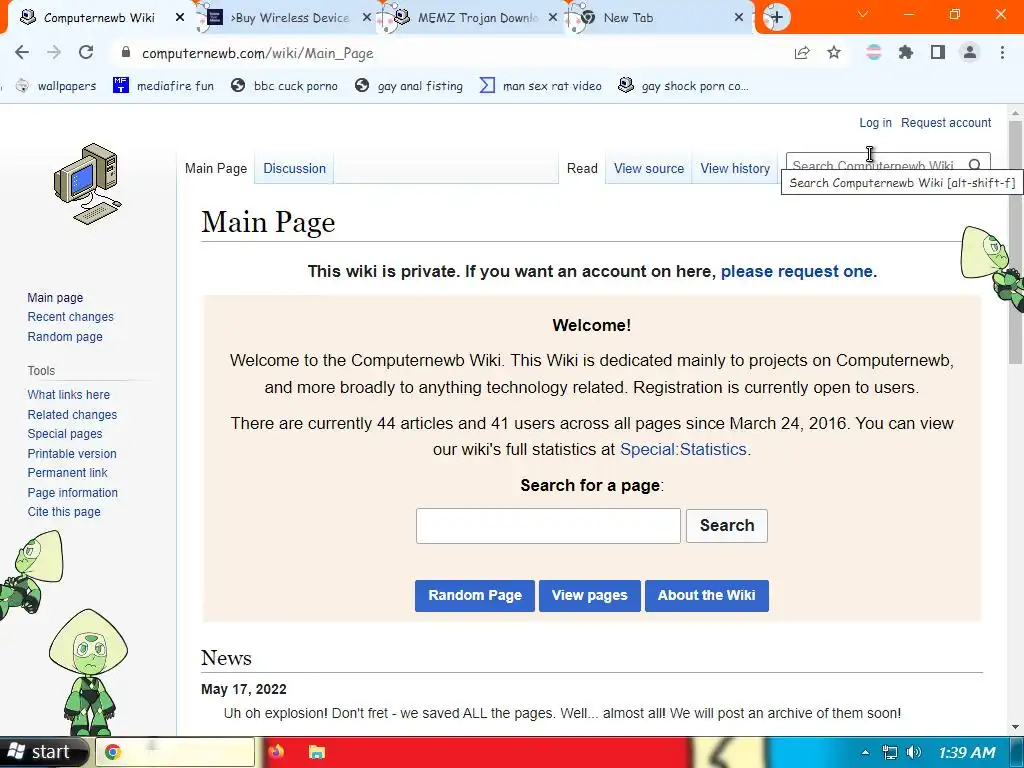Click the network tray icon
Image resolution: width=1024 pixels, height=768 pixels.
[889, 752]
